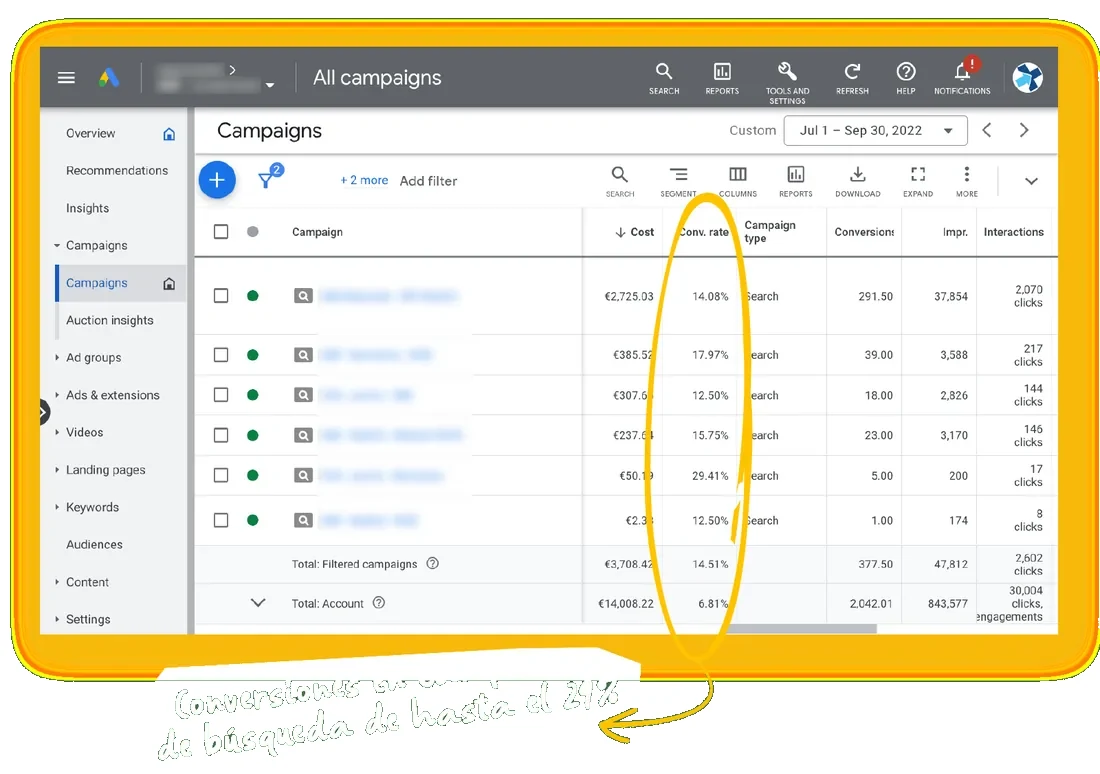The width and height of the screenshot is (1100, 774).
Task: Toggle status dot of 14.08% campaign
Action: [253, 295]
